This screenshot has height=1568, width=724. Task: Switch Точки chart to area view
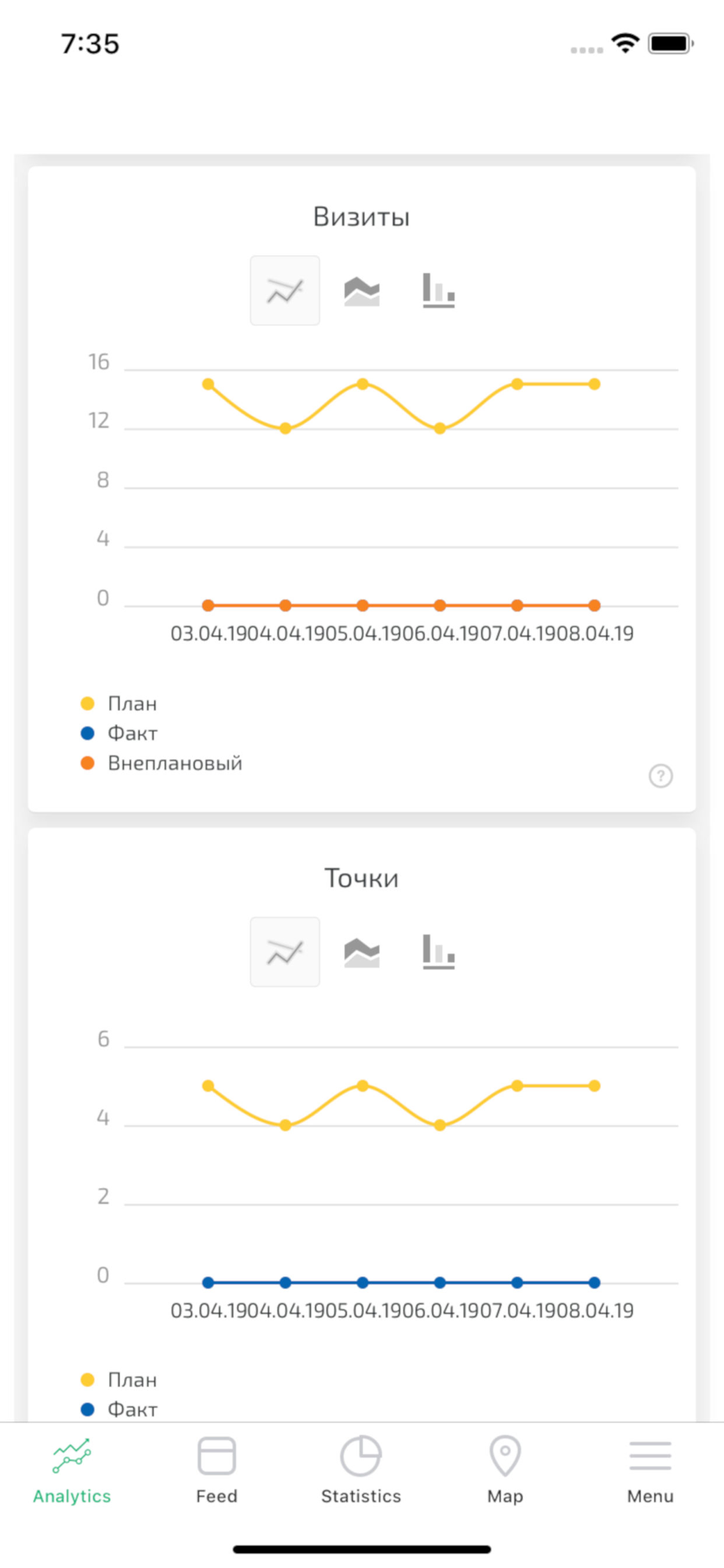tap(362, 952)
